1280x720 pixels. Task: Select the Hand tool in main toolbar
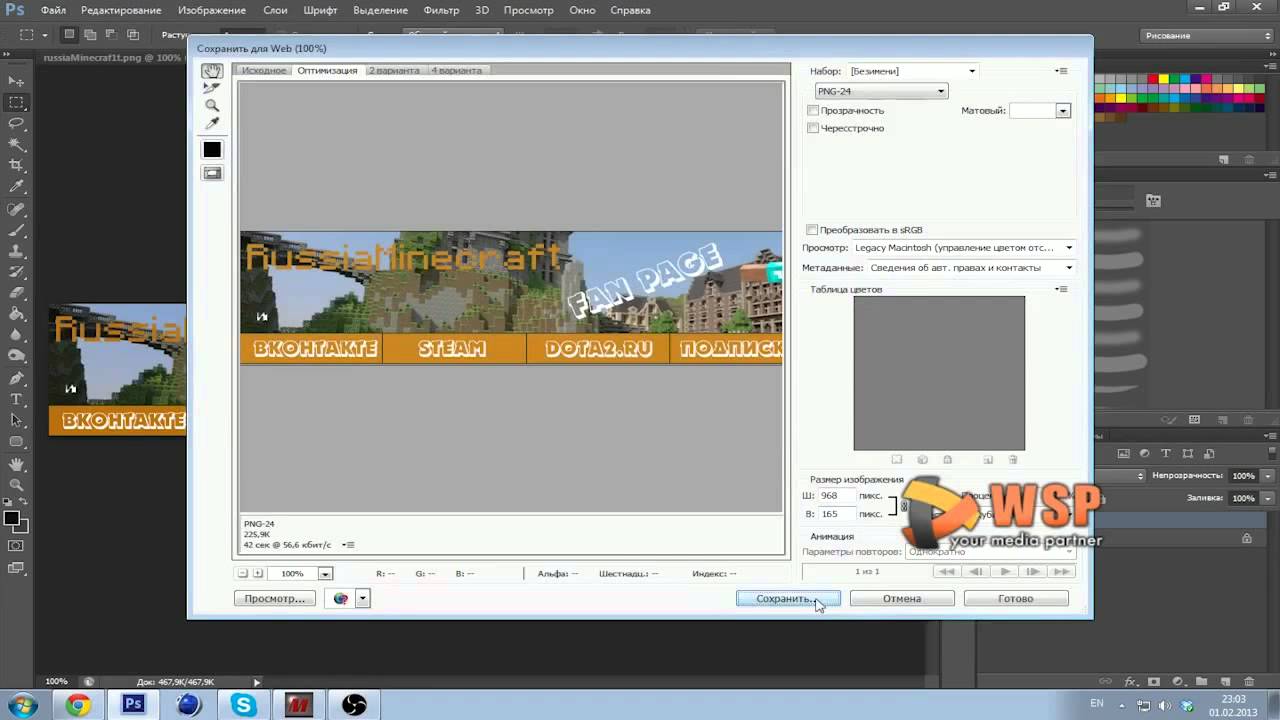[16, 464]
